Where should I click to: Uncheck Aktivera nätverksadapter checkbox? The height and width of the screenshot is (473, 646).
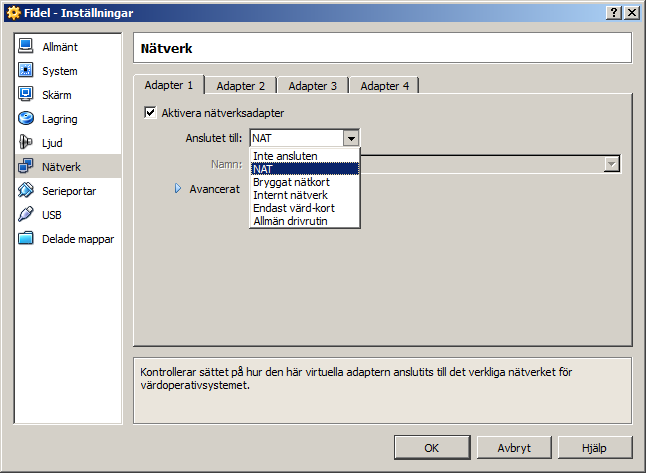point(151,113)
